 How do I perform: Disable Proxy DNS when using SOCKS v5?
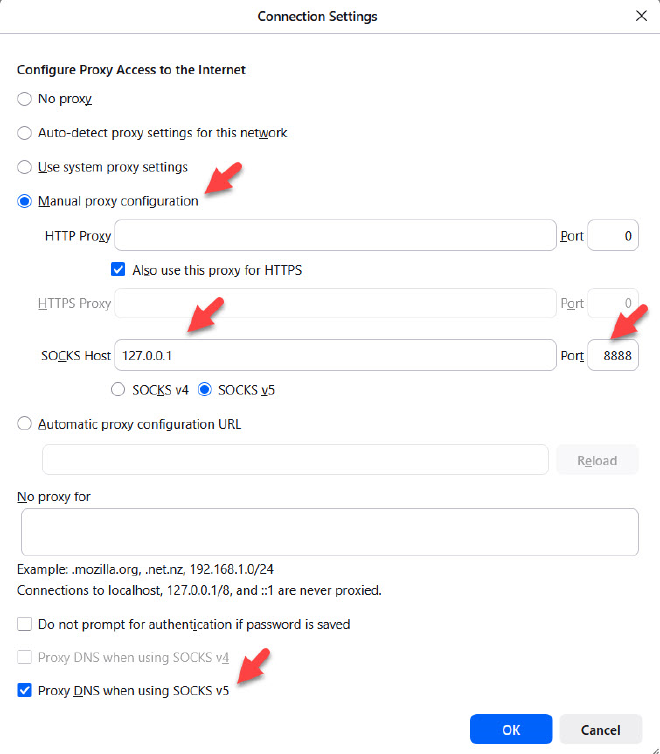pos(25,691)
